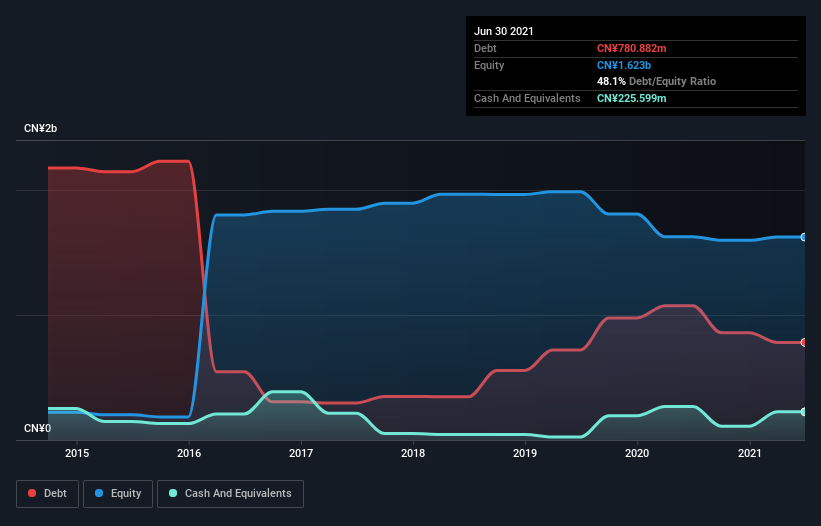This screenshot has width=821, height=526.
Task: Click the 48.1% Debt/Equity Ratio text
Action: click(x=656, y=81)
